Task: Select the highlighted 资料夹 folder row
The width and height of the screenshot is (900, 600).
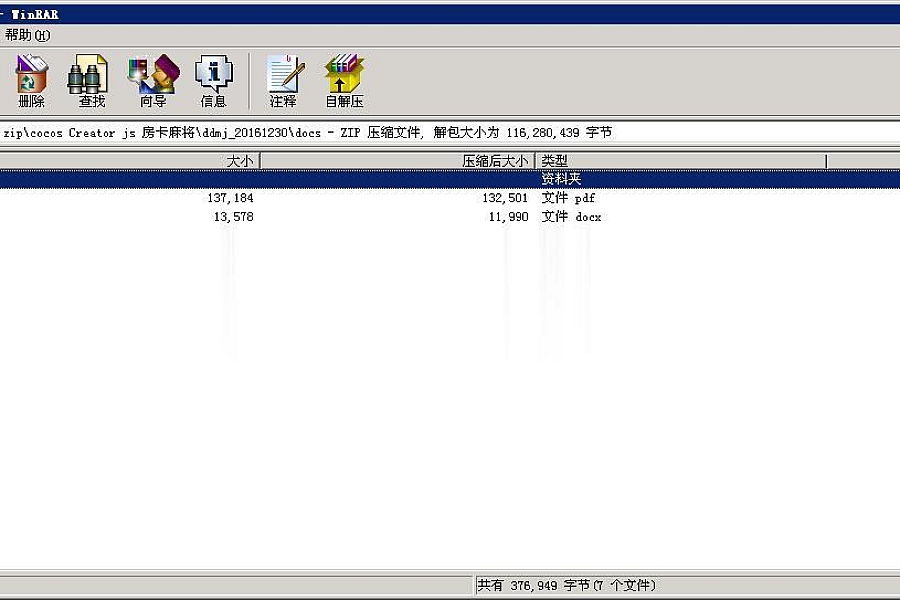Action: [x=450, y=179]
